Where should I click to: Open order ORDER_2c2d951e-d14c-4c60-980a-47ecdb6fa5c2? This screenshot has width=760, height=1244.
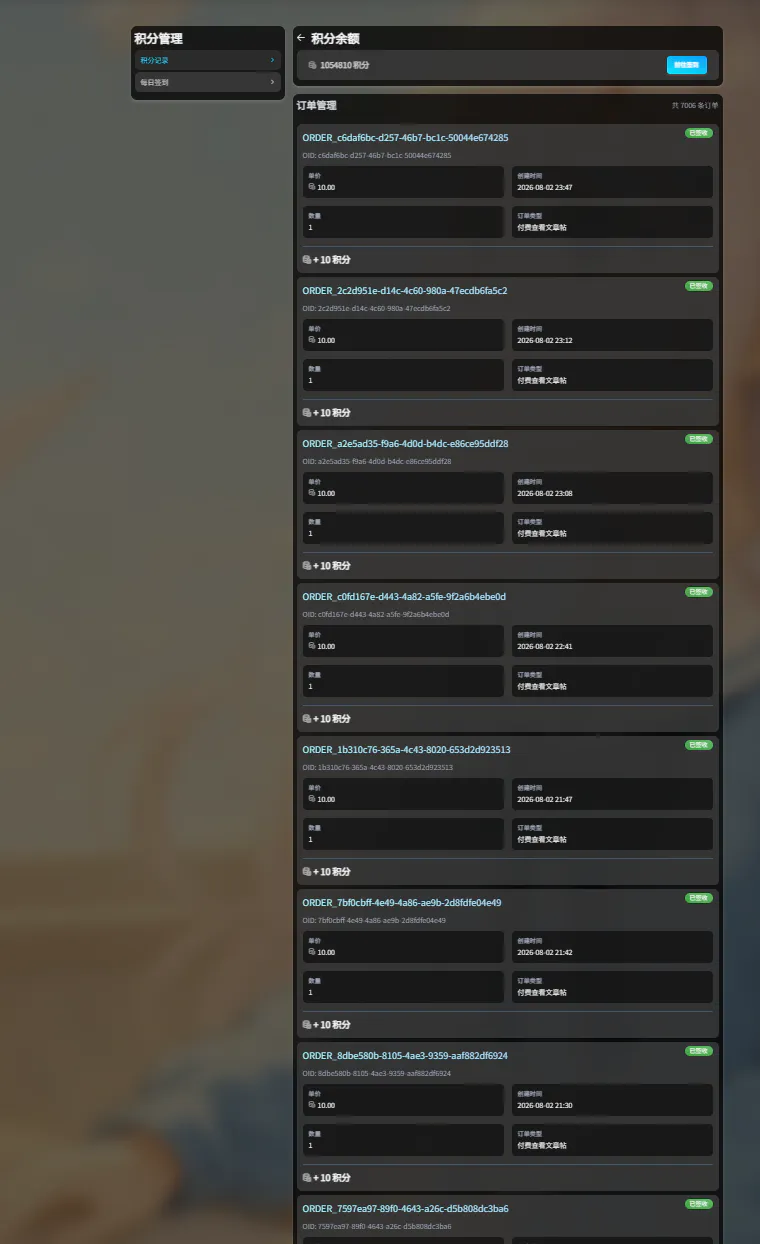click(405, 291)
